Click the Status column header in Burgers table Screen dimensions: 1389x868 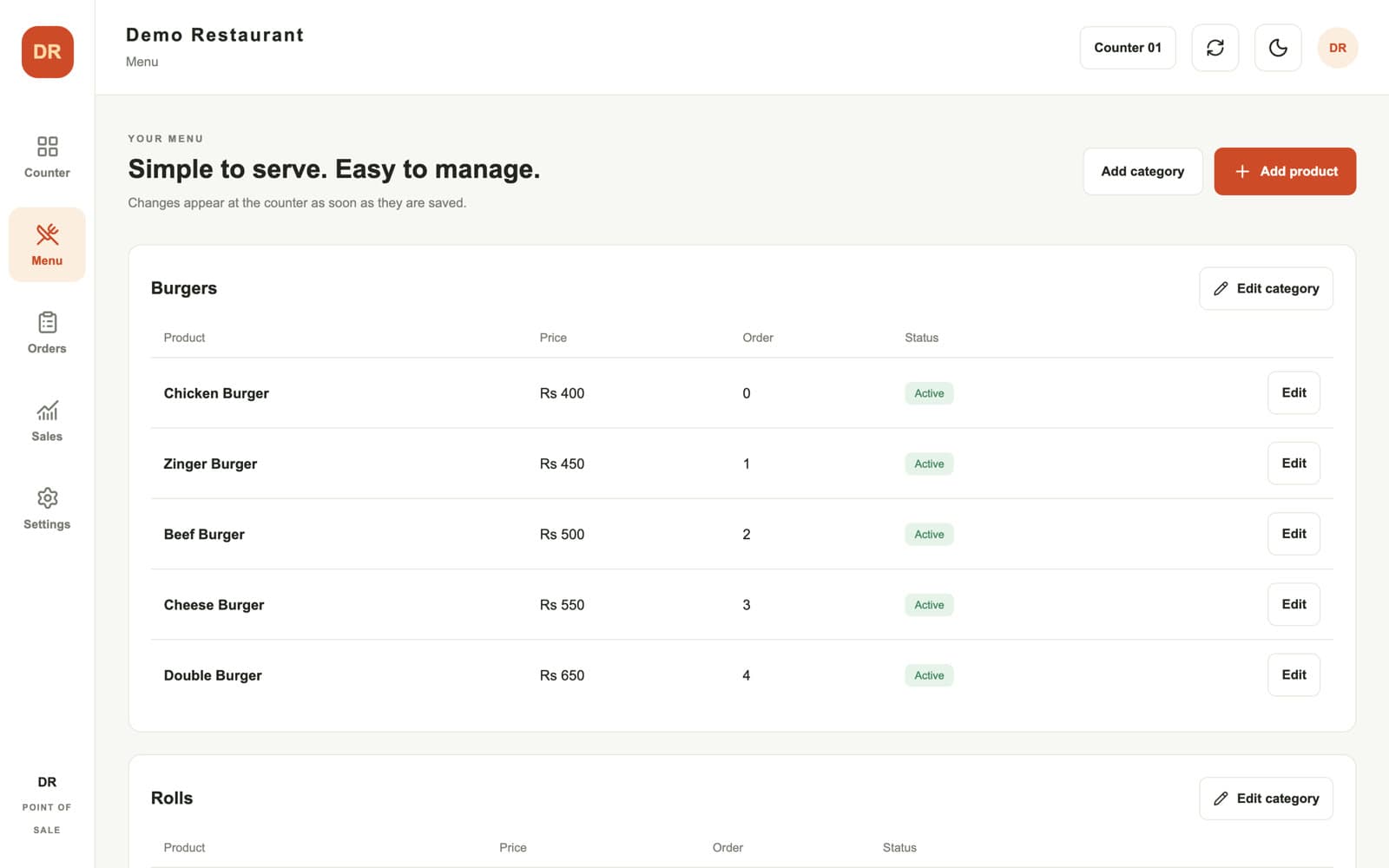point(921,338)
